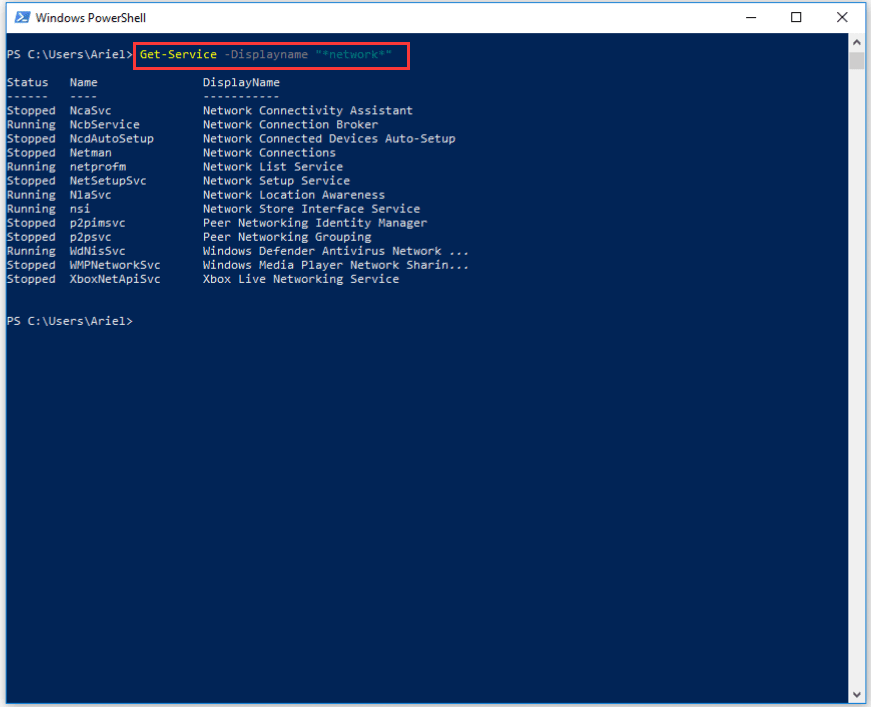Screen dimensions: 871x707
Task: Click the Windows PowerShell title text
Action: click(x=95, y=17)
